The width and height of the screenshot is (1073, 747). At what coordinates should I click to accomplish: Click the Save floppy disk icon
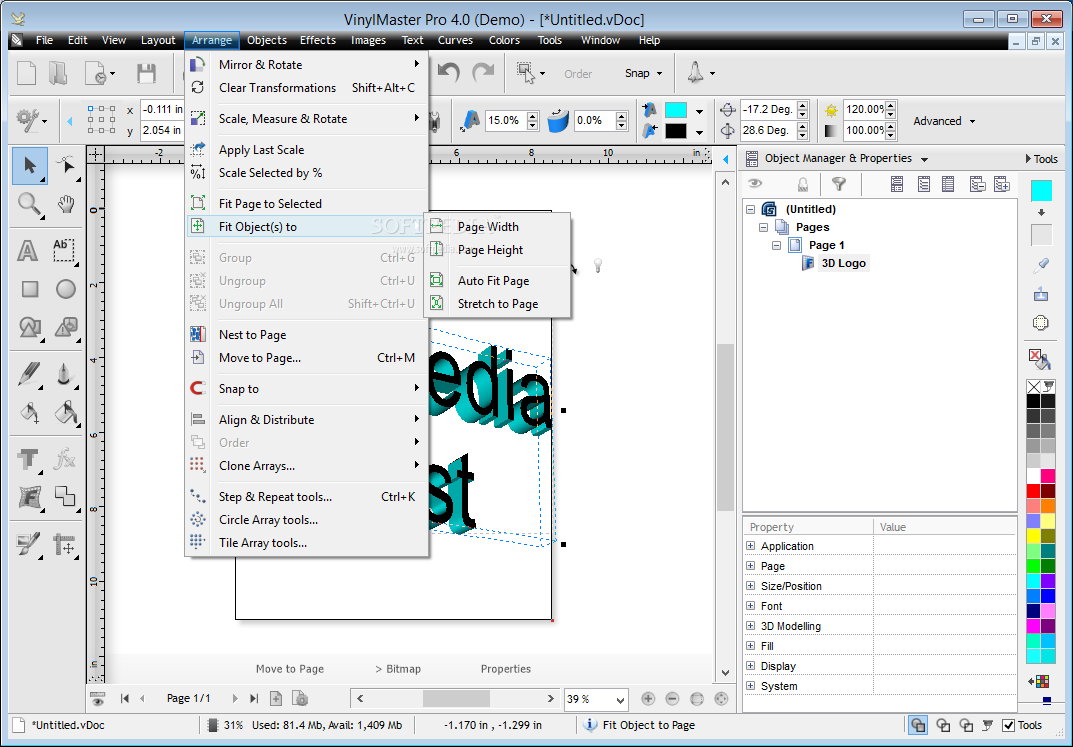(x=146, y=73)
